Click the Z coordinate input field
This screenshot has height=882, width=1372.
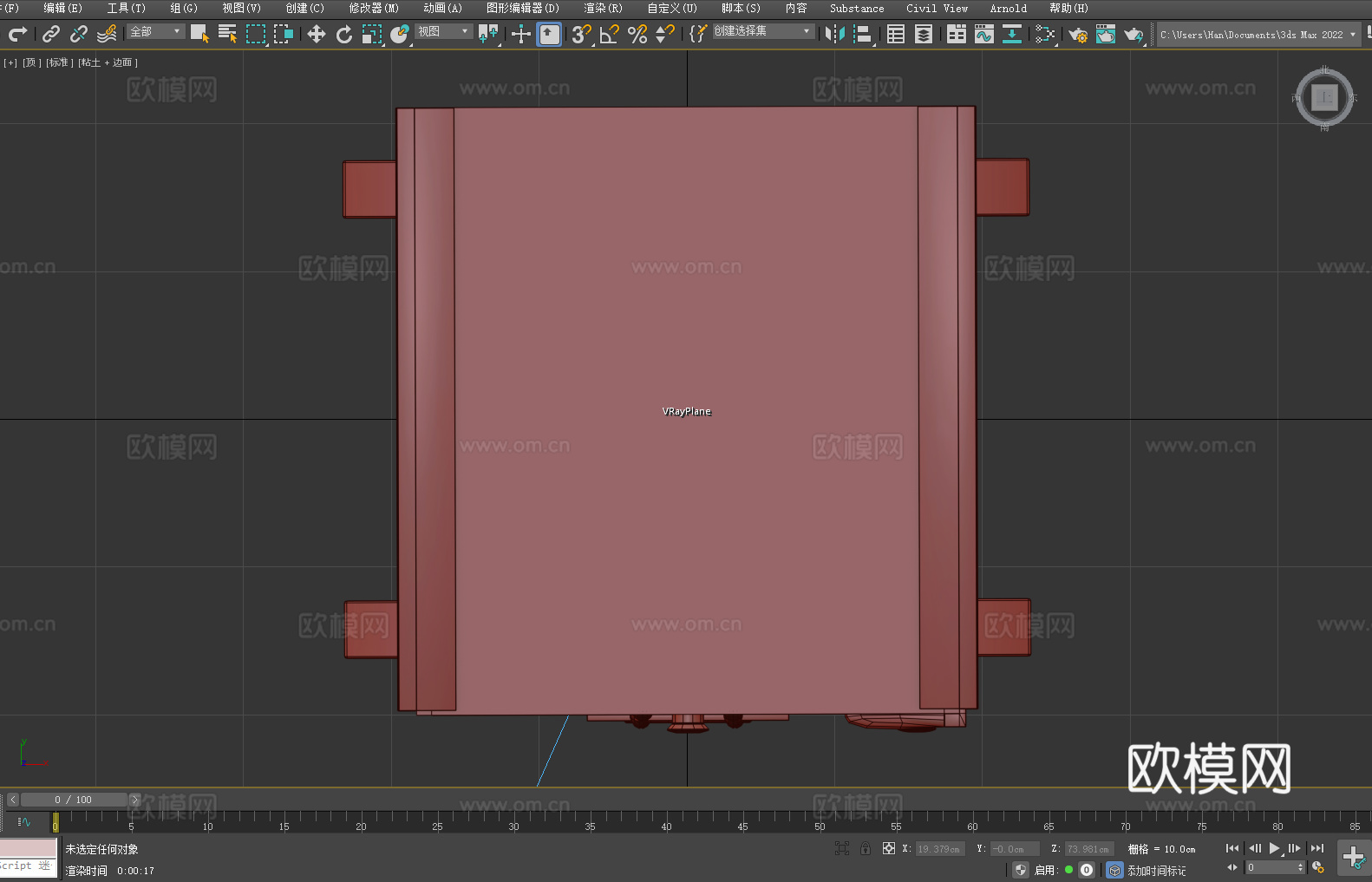pyautogui.click(x=1089, y=849)
